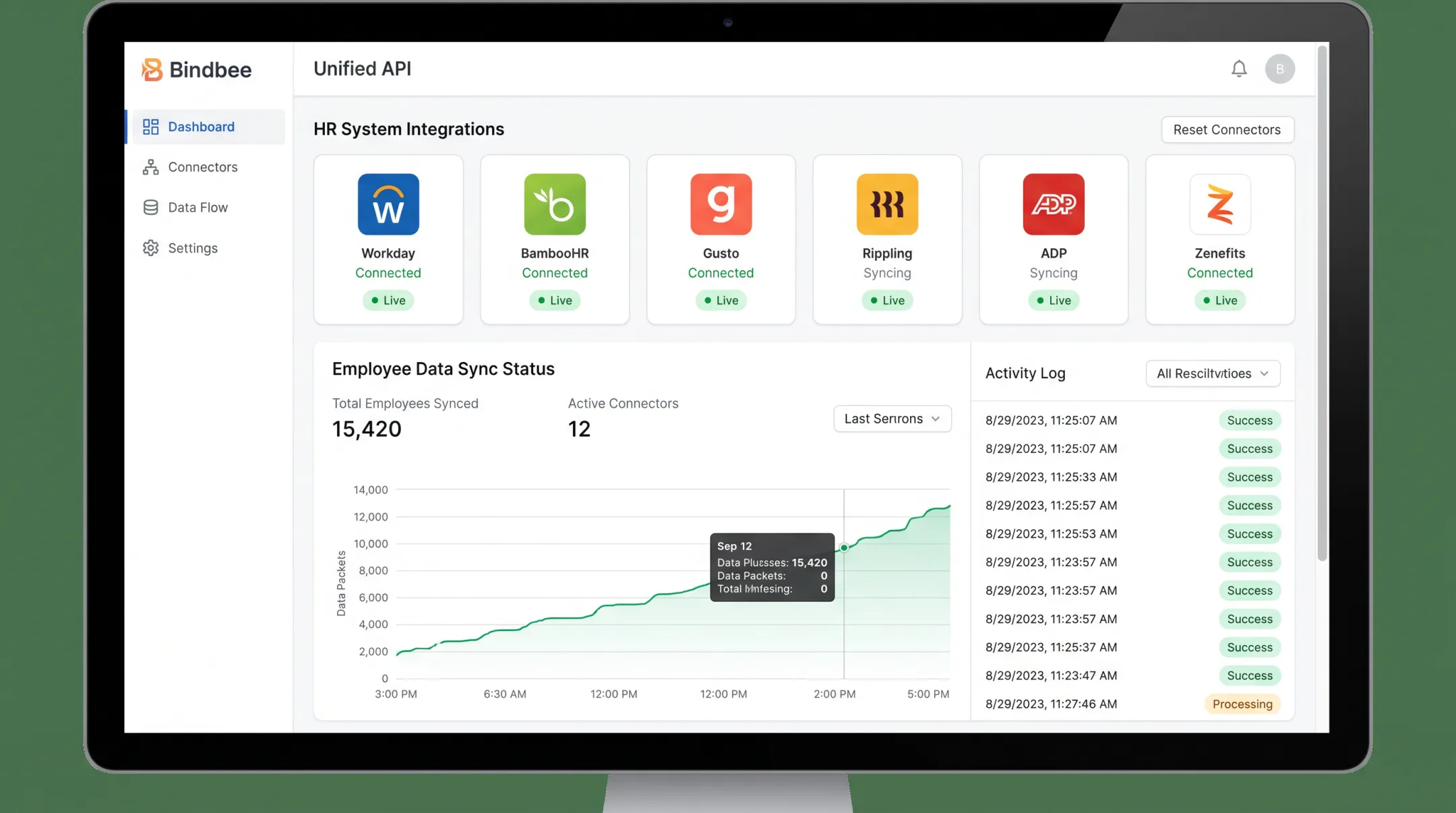
Task: Click Rippling's Live status badge
Action: [887, 301]
